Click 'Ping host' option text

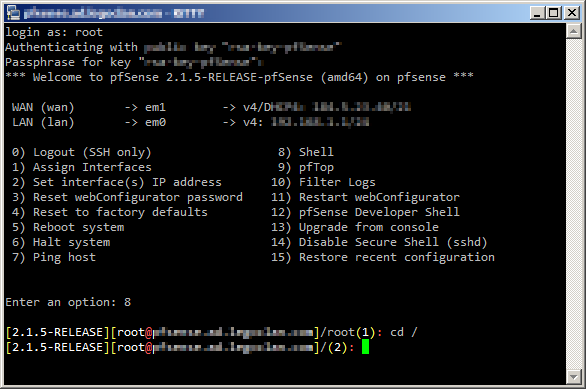click(64, 257)
